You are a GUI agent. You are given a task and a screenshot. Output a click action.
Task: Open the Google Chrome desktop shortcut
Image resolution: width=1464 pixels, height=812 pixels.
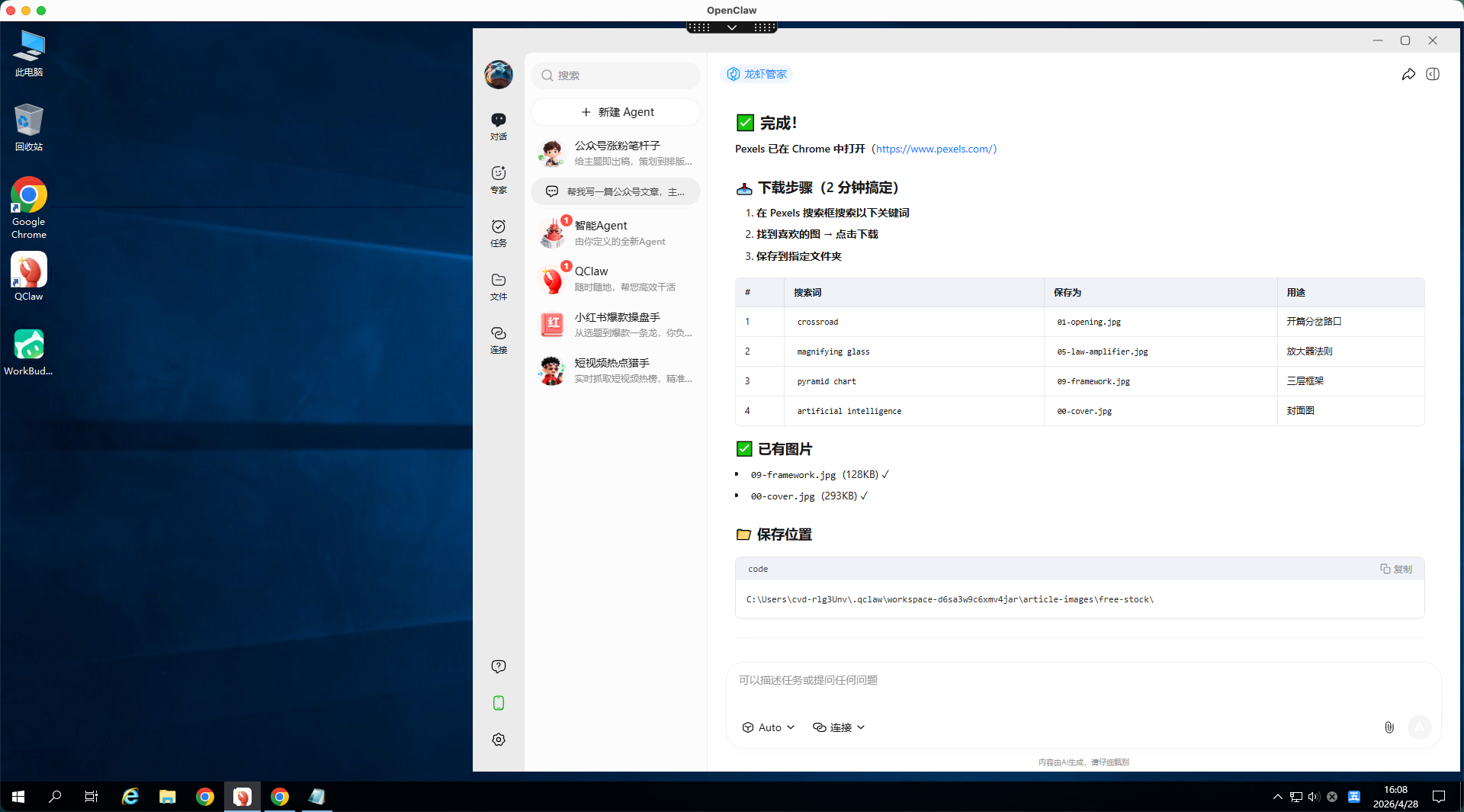pos(29,208)
